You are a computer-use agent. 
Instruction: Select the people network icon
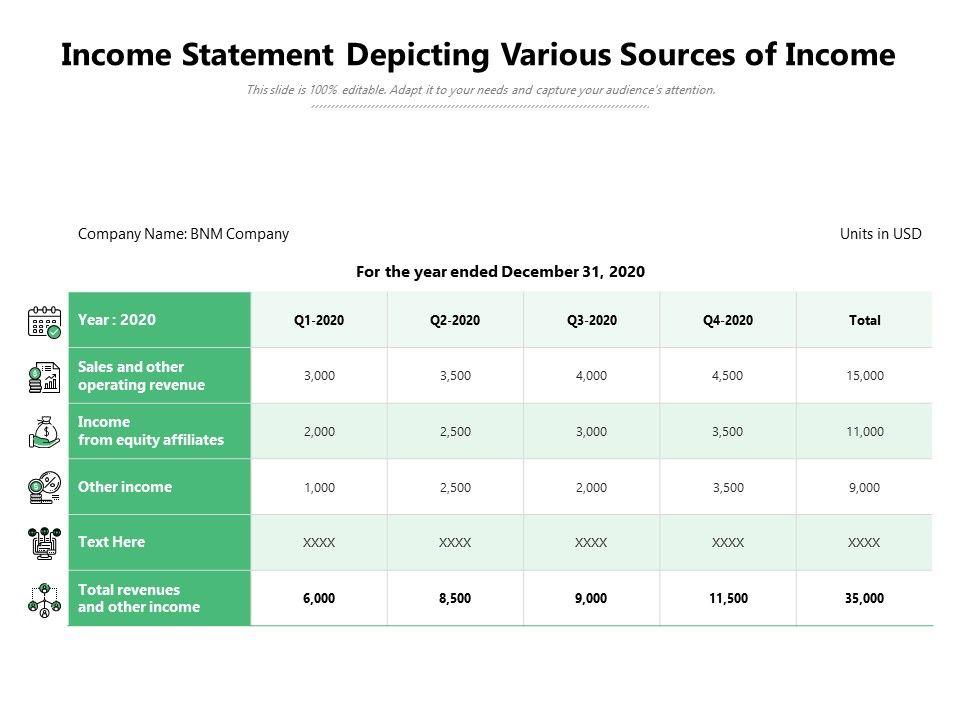45,599
